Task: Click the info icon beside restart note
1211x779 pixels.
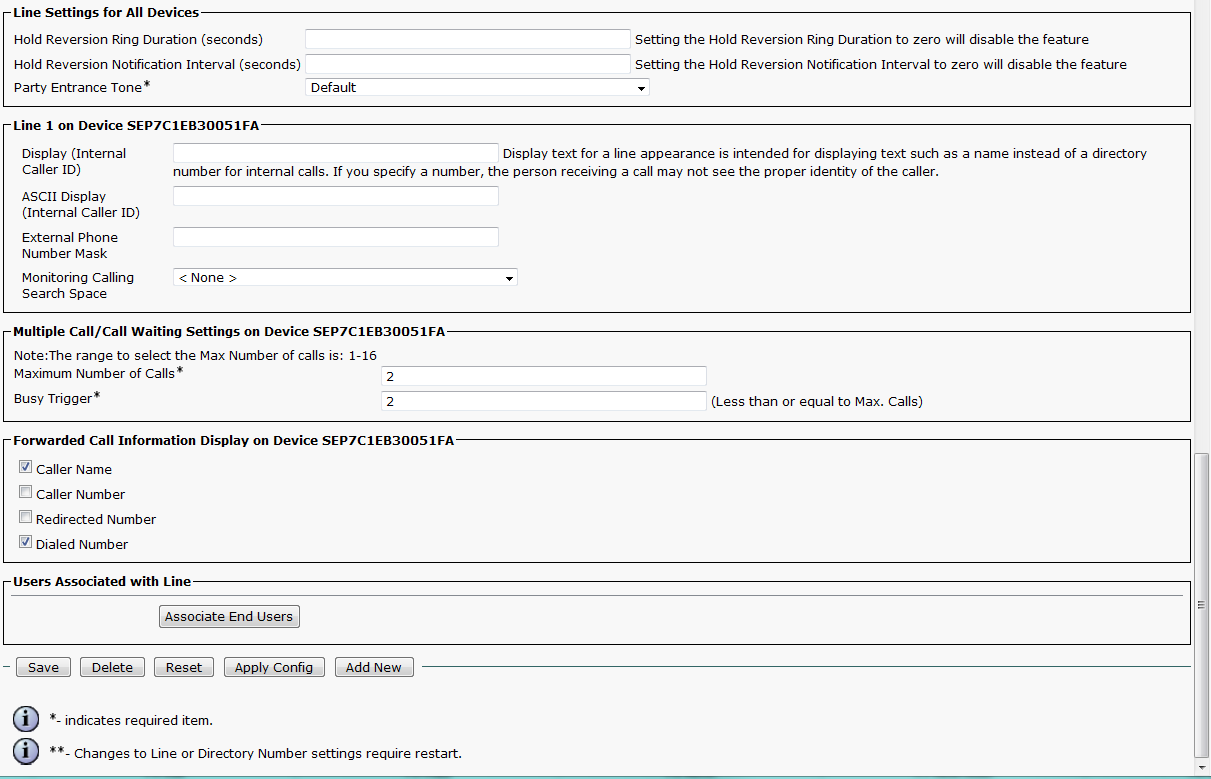Action: 26,752
